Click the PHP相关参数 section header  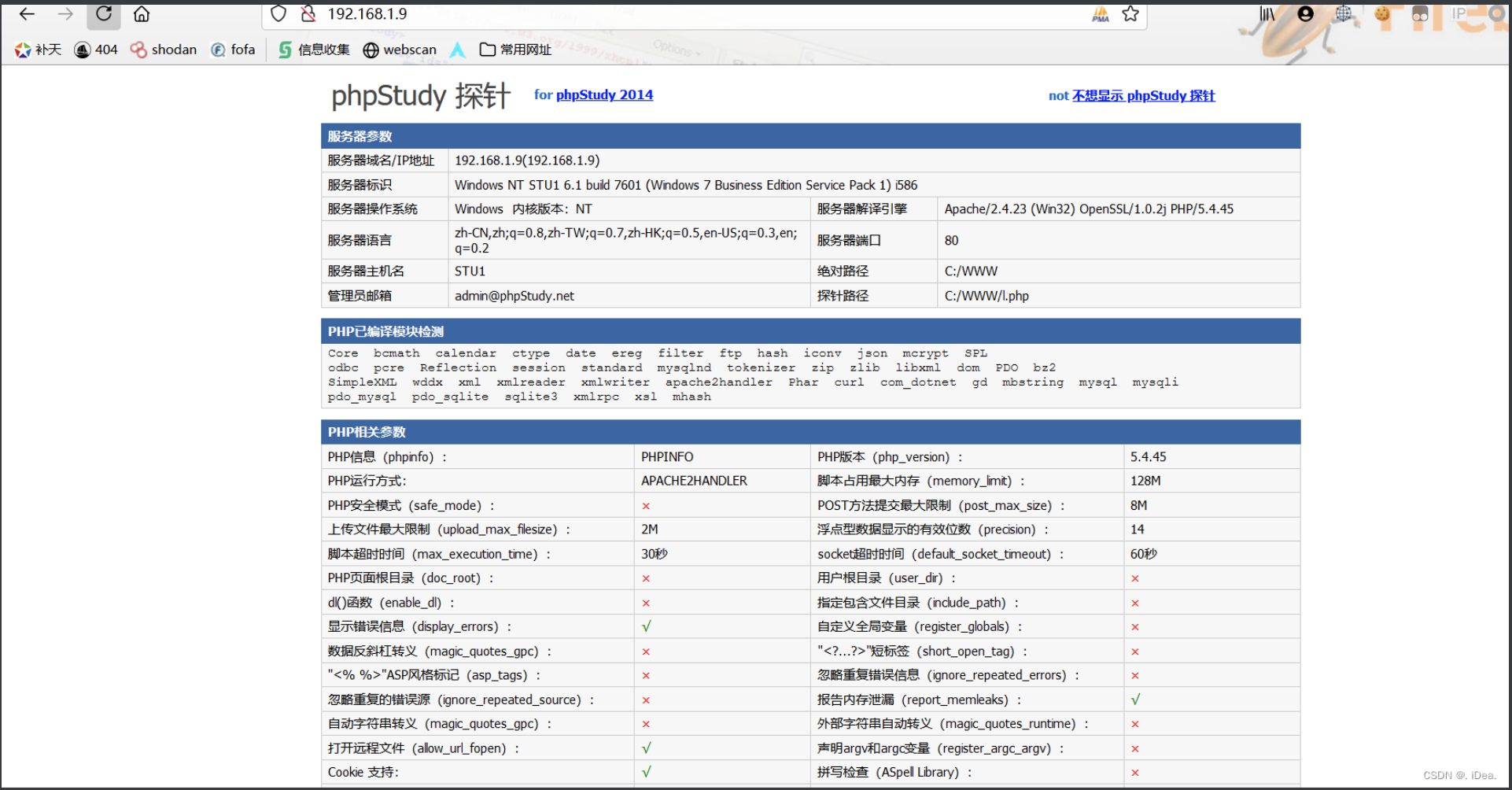coord(810,432)
